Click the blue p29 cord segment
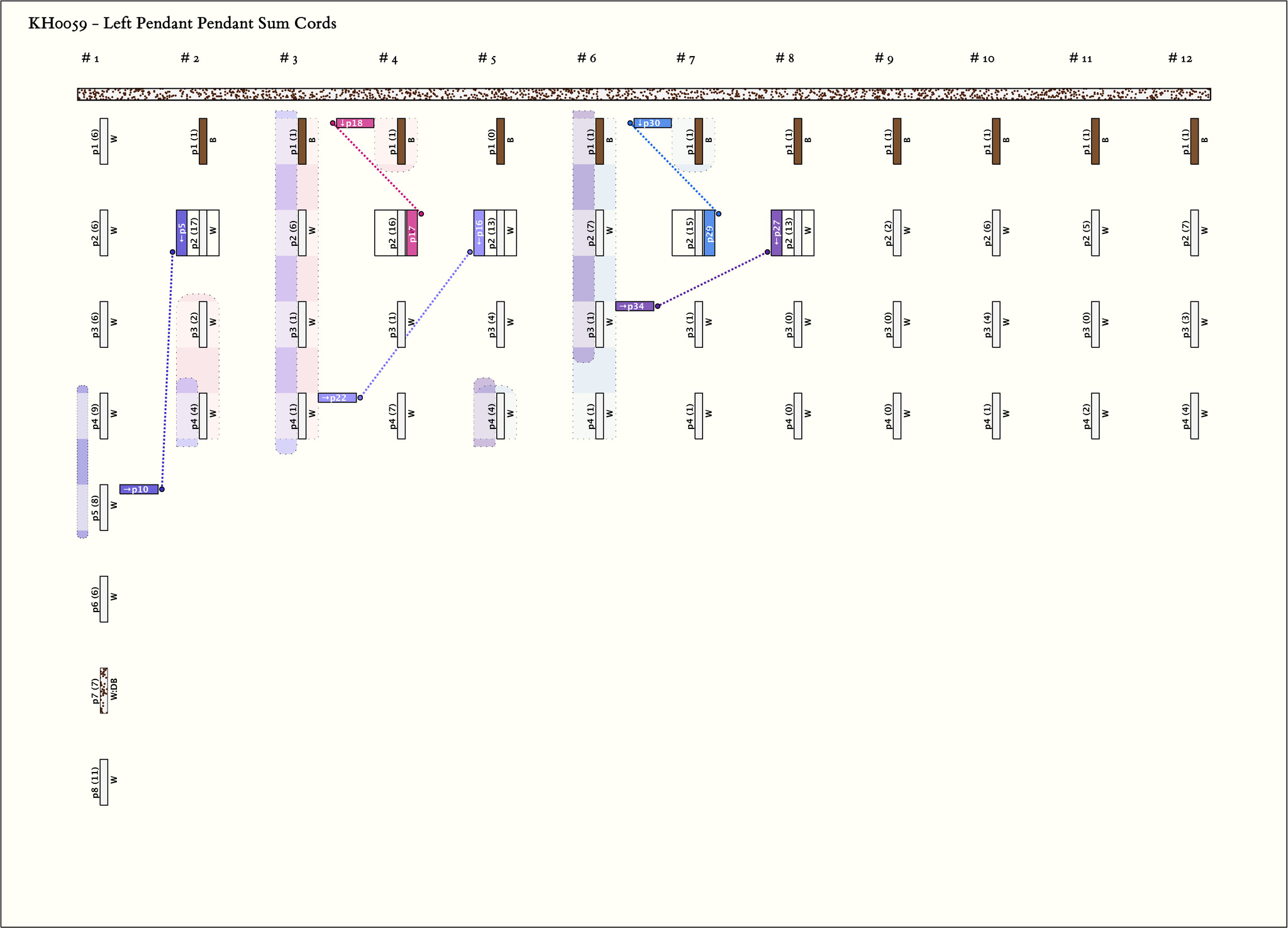This screenshot has width=1288, height=928. 709,233
